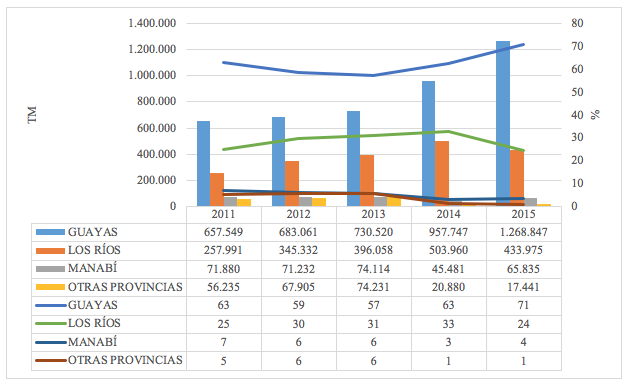Click the table cell showing 503.960

(448, 250)
